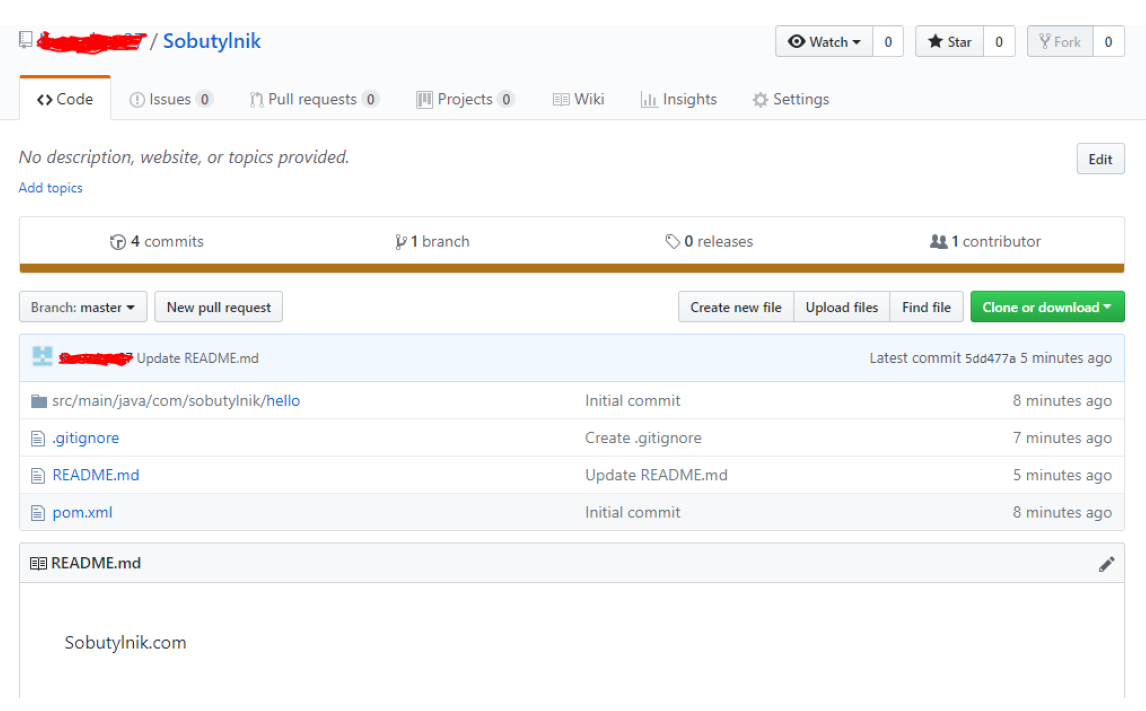1146x711 pixels.
Task: Click the Wiki book icon
Action: pos(561,99)
